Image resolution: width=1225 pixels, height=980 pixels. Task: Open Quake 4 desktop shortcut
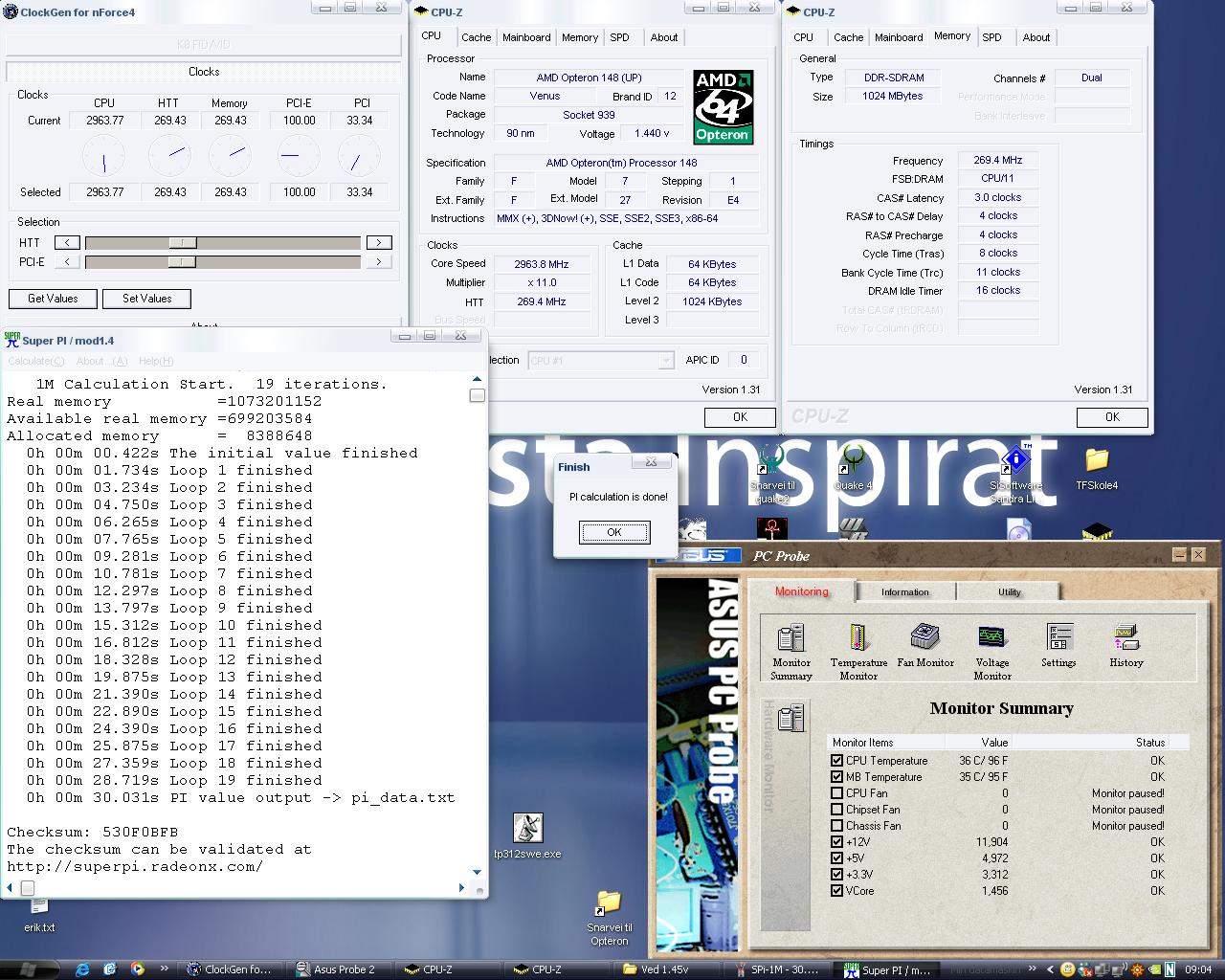pos(853,469)
